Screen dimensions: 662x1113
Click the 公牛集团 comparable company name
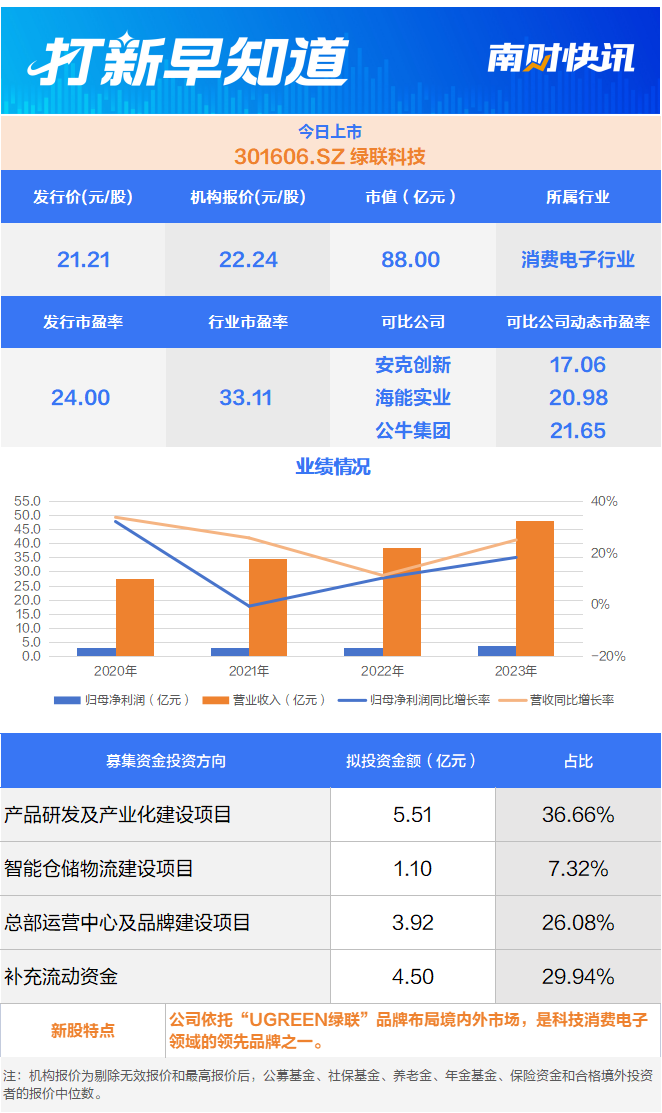[x=413, y=430]
